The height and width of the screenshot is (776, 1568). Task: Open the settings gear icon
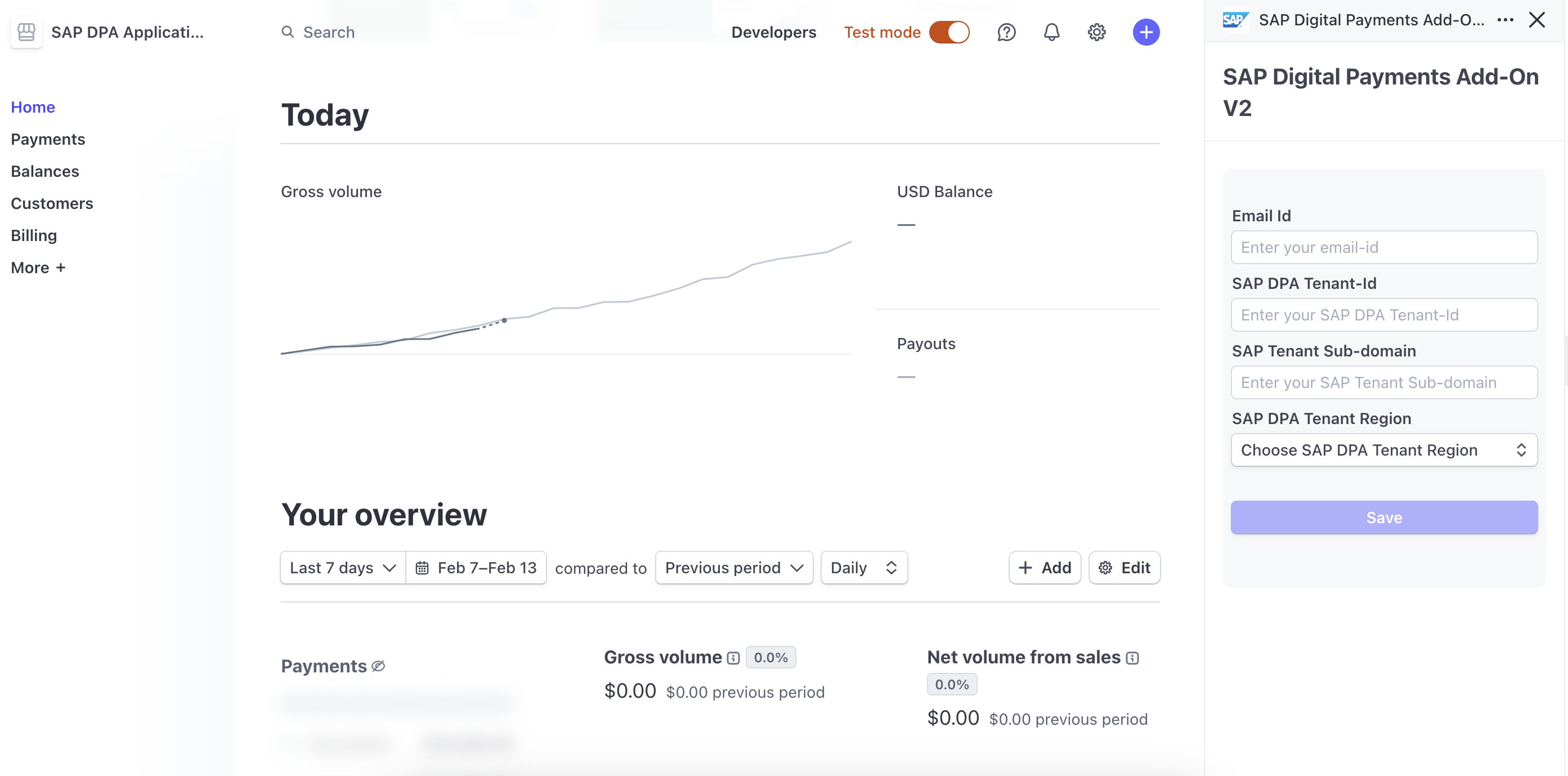click(1097, 32)
